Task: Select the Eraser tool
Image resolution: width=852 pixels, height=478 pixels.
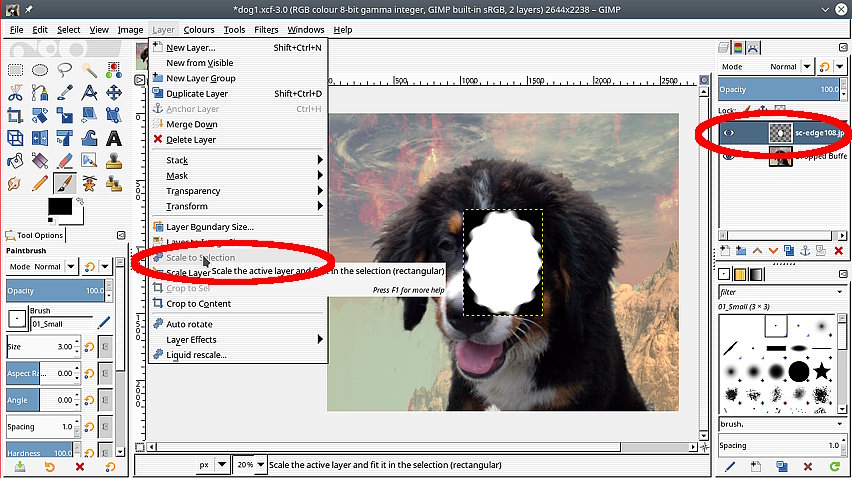Action: coord(65,161)
